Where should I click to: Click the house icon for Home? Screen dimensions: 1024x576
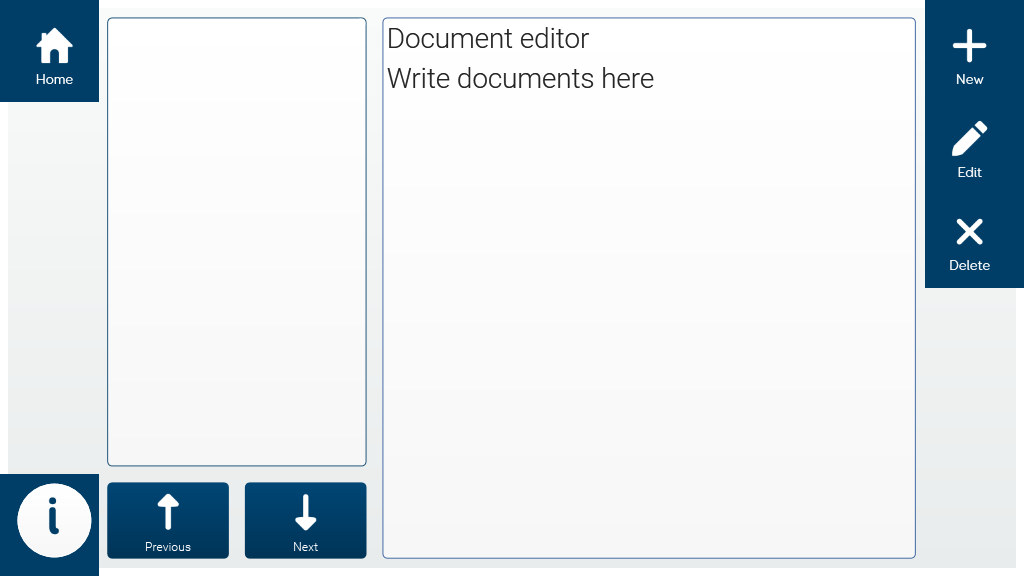tap(54, 46)
